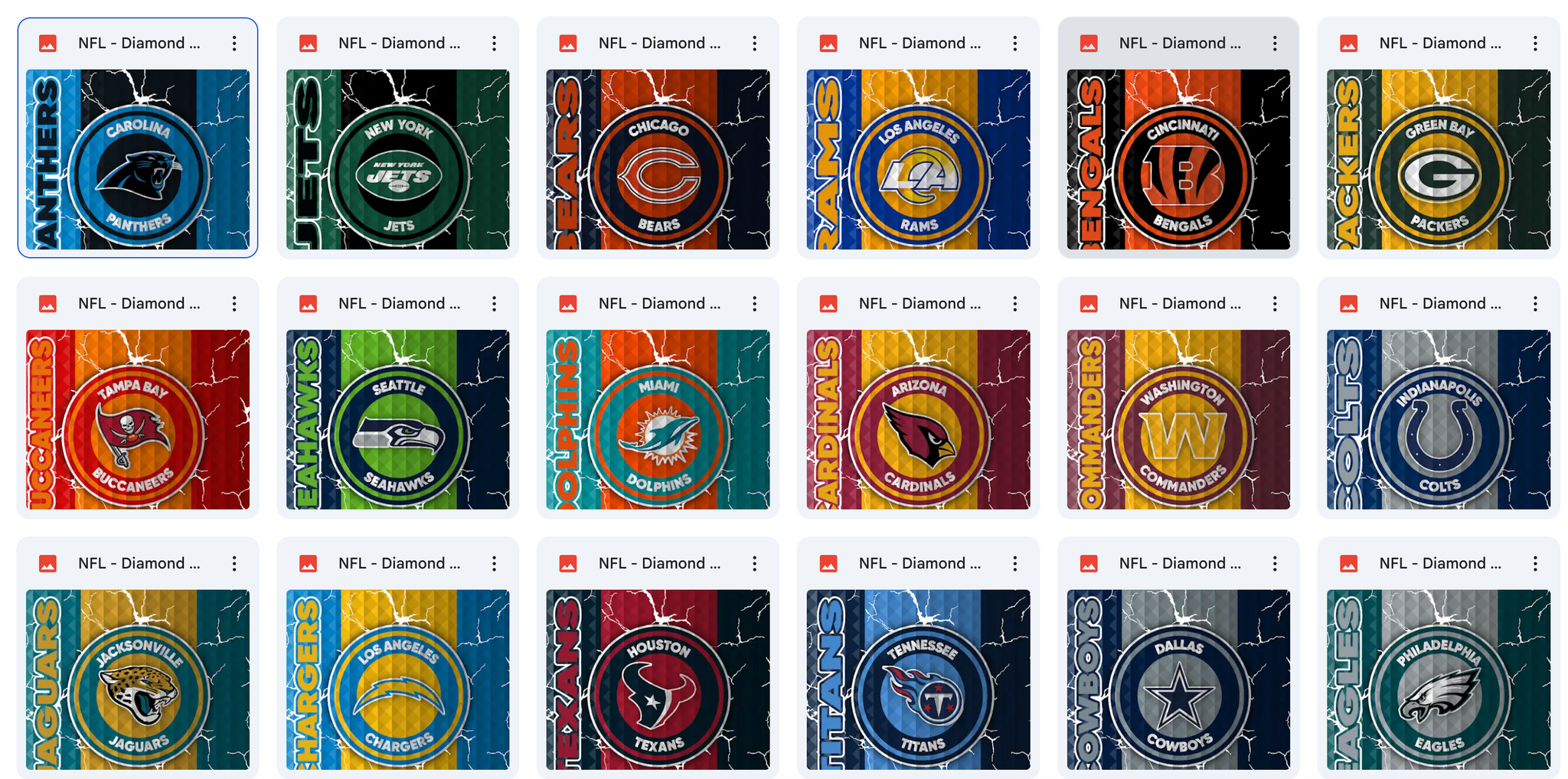1568x779 pixels.
Task: Select the Arizona Cardinals thumbnail
Action: 918,419
